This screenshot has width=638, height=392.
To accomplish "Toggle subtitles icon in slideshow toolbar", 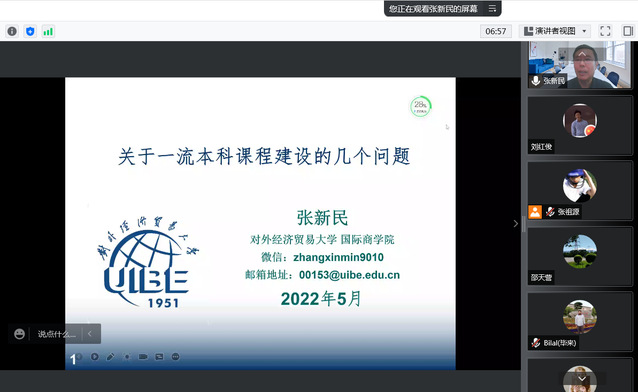I will pos(159,357).
